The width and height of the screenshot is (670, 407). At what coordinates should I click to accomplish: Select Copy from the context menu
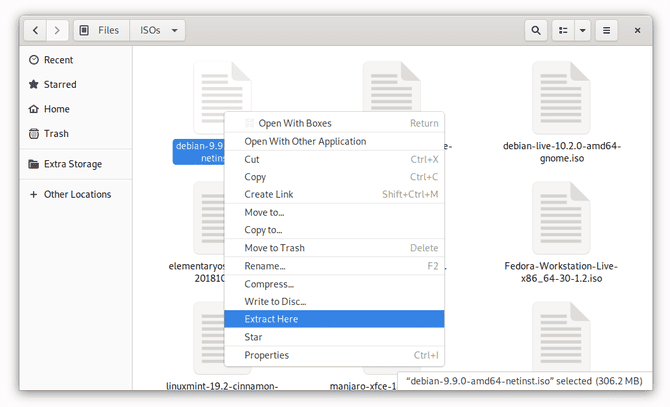pos(334,177)
